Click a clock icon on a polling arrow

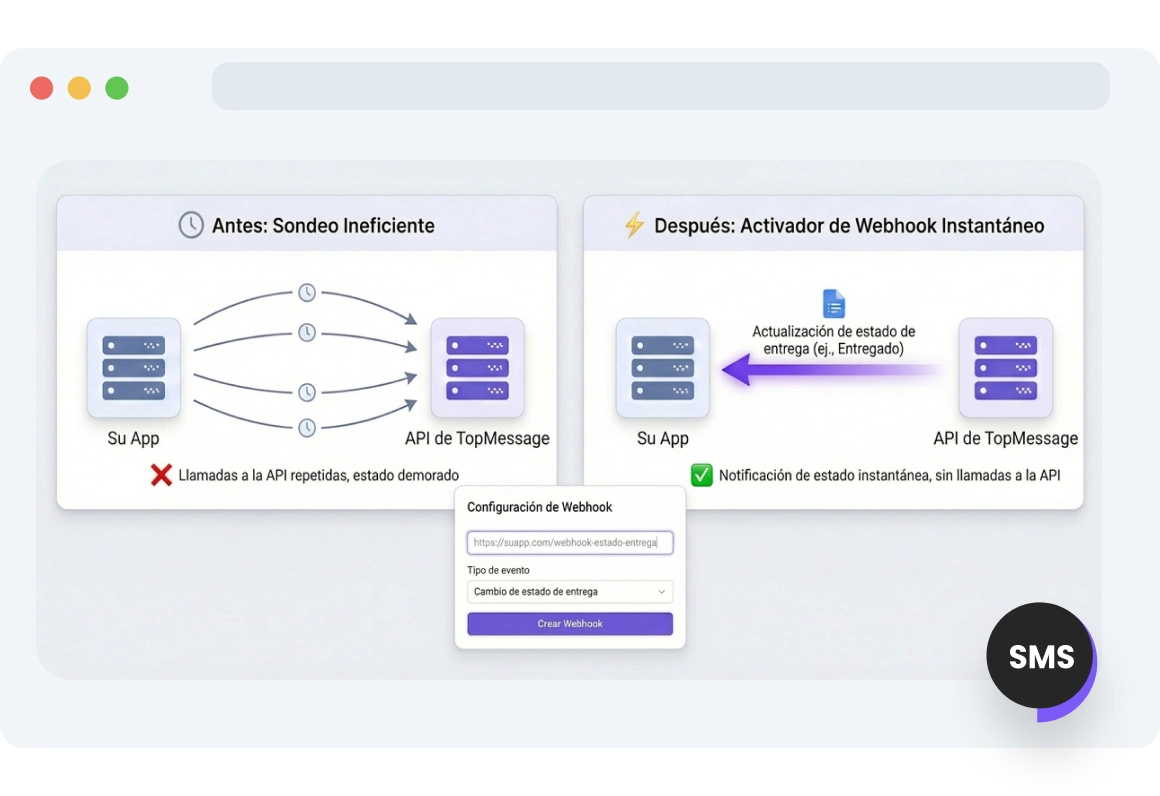coord(307,293)
